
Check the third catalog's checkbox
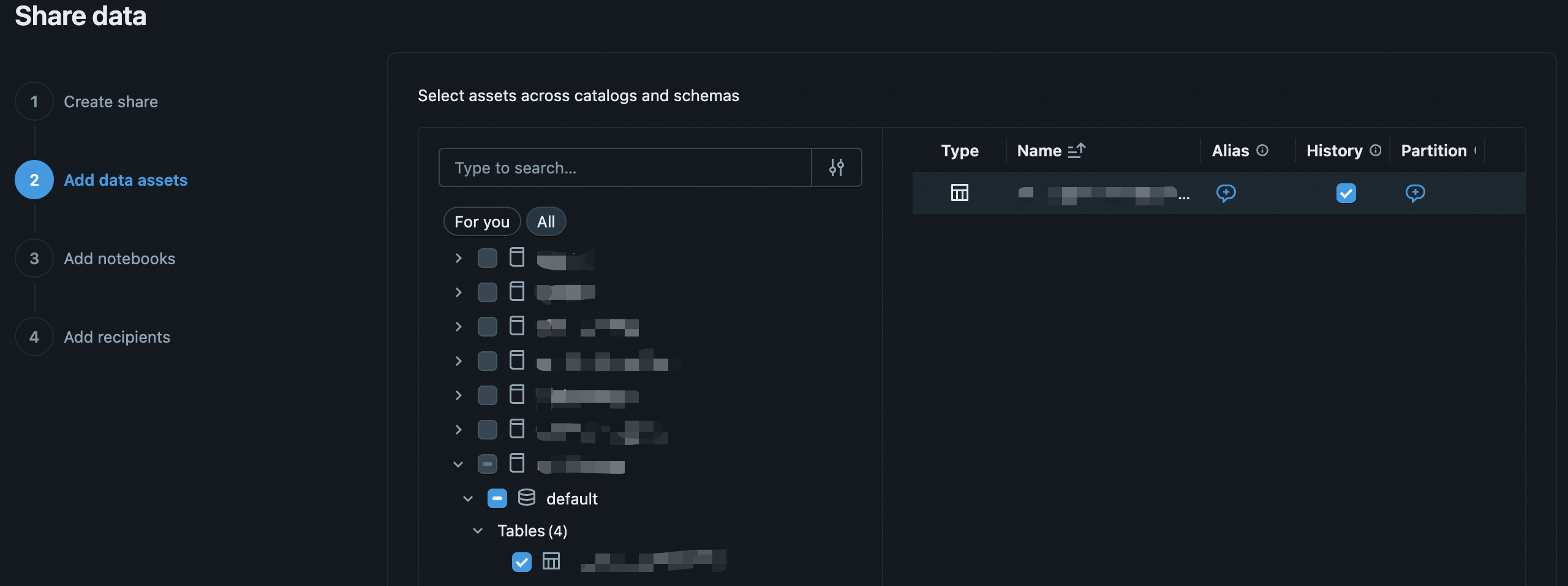(x=488, y=327)
